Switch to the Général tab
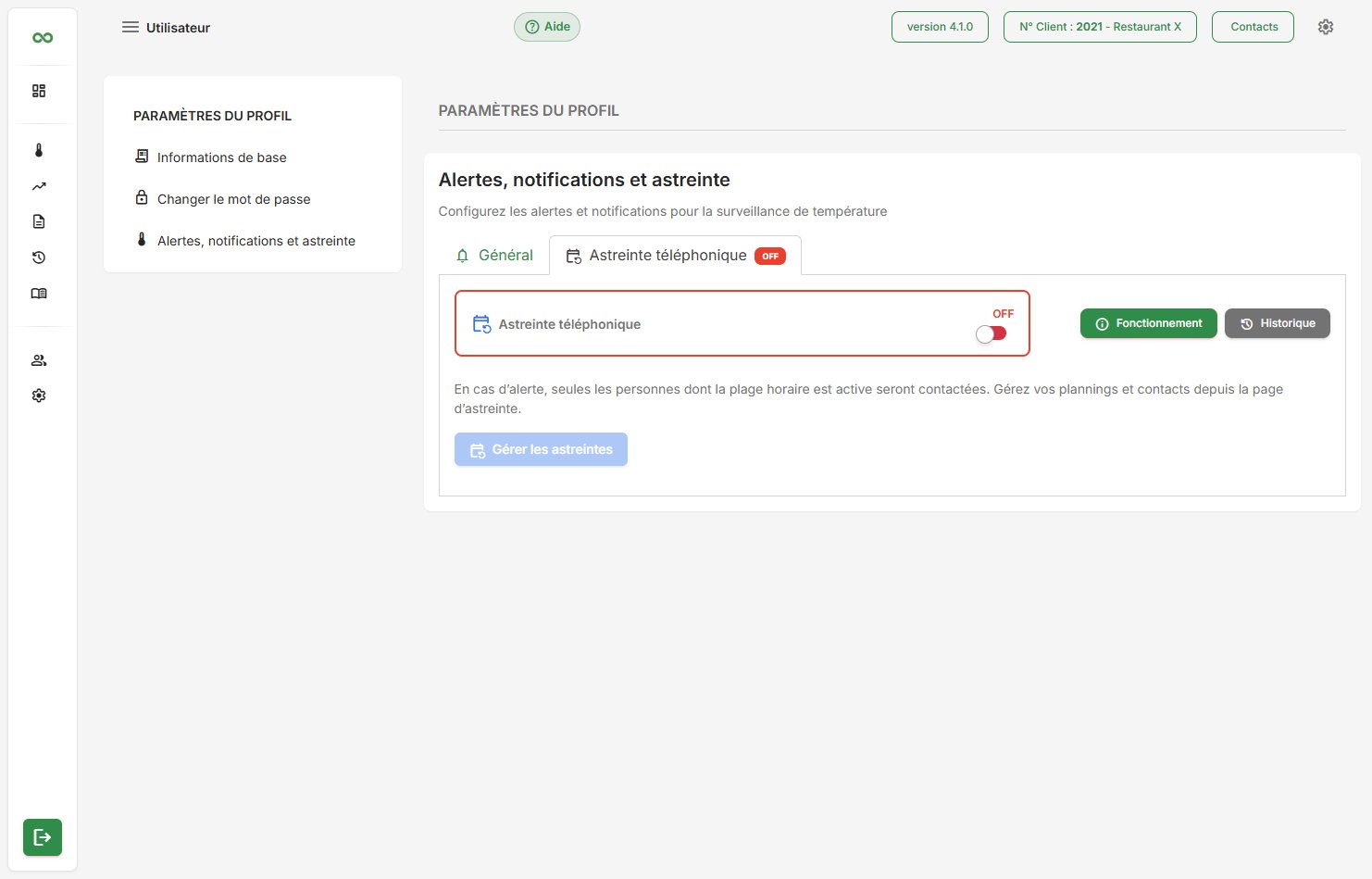Viewport: 1372px width, 879px height. pyautogui.click(x=494, y=256)
